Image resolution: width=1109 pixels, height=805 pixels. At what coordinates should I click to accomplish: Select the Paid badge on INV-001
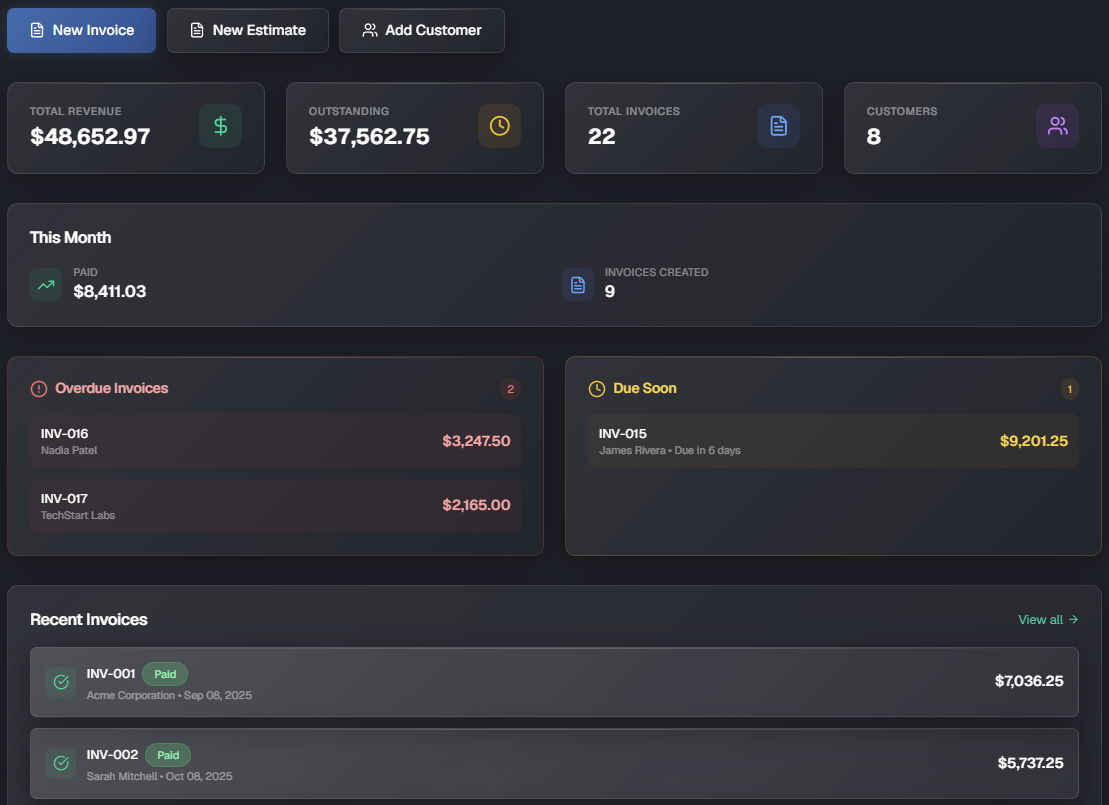coord(165,674)
